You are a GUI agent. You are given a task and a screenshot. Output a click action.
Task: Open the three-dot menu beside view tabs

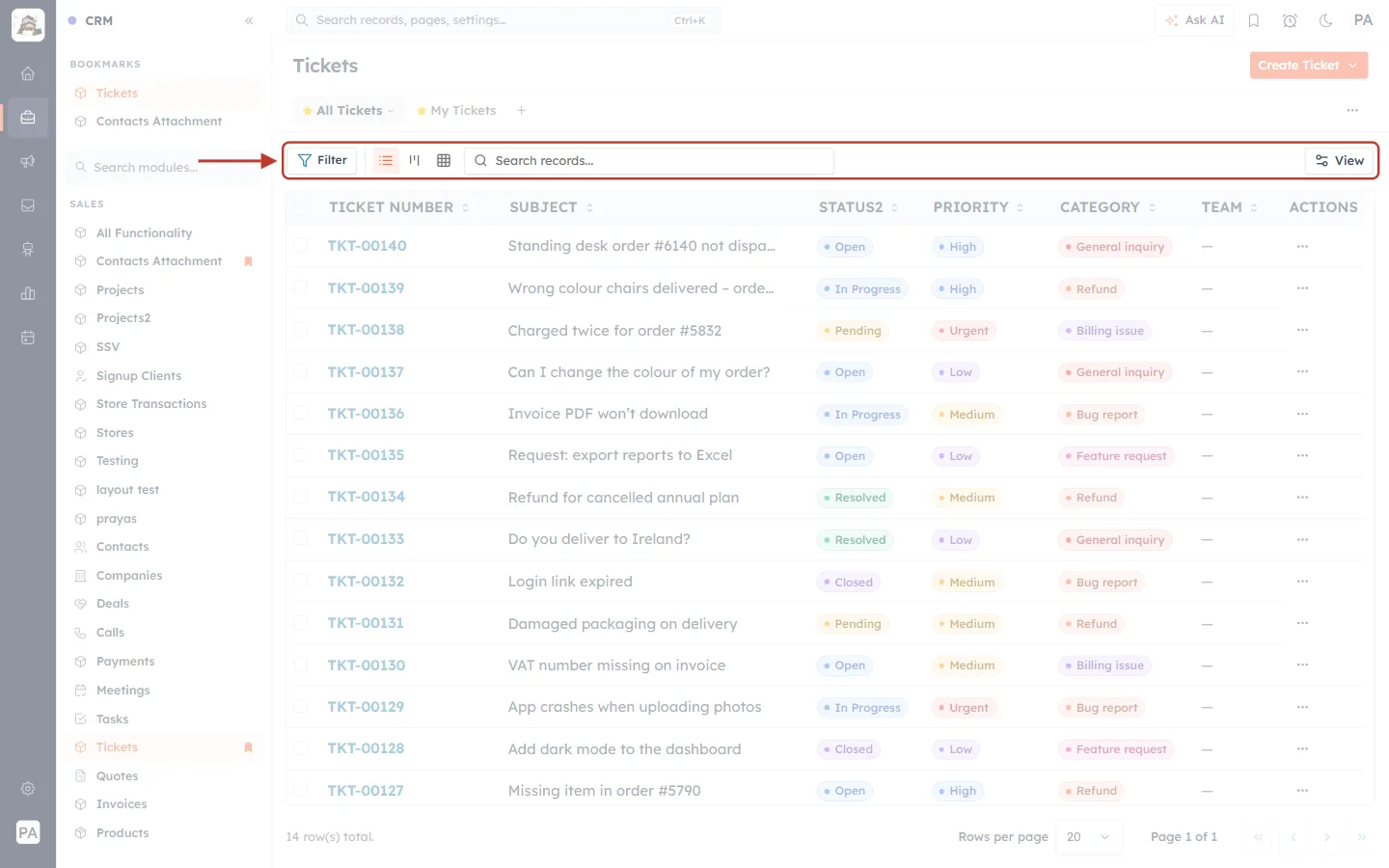(1352, 111)
